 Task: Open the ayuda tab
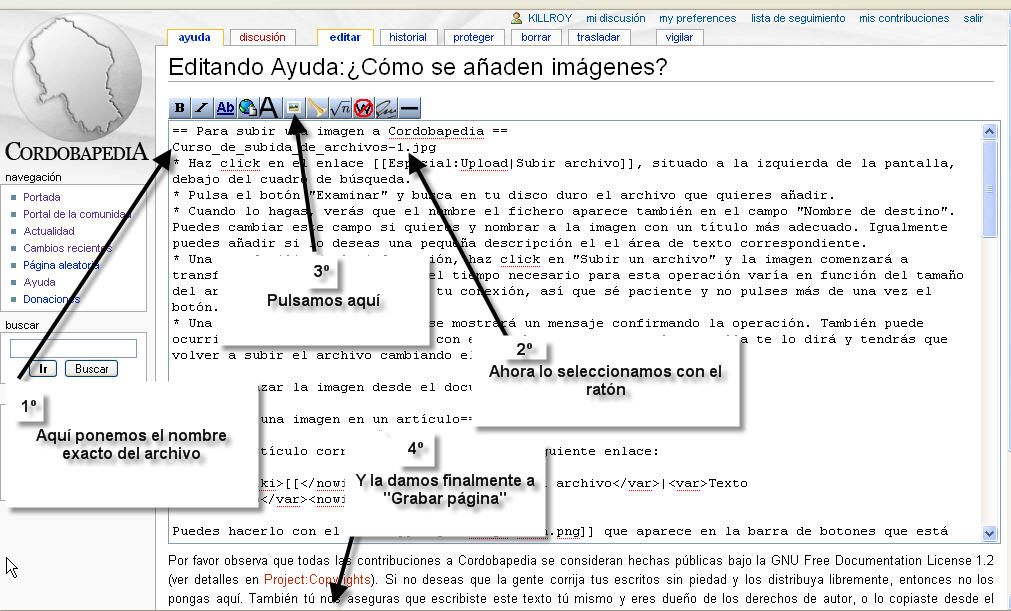click(195, 37)
